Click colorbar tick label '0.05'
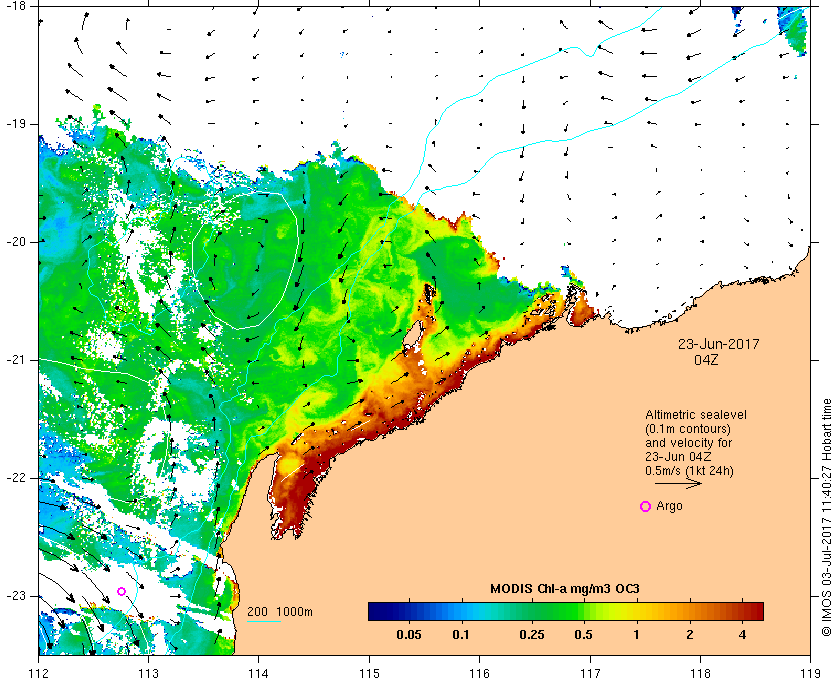This screenshot has width=840, height=680. coord(409,635)
